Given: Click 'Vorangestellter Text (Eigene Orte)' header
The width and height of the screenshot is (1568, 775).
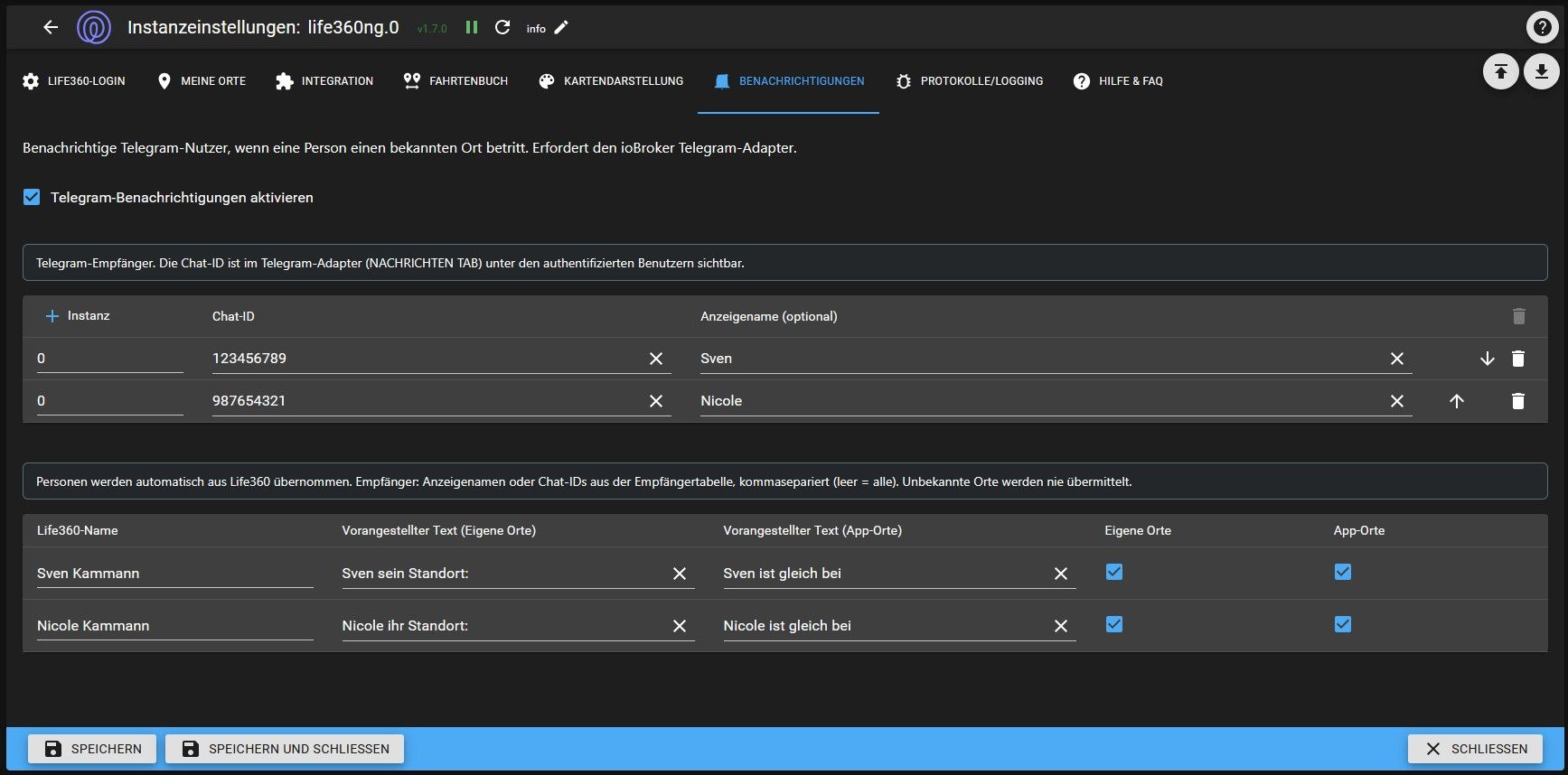Looking at the screenshot, I should pos(439,530).
